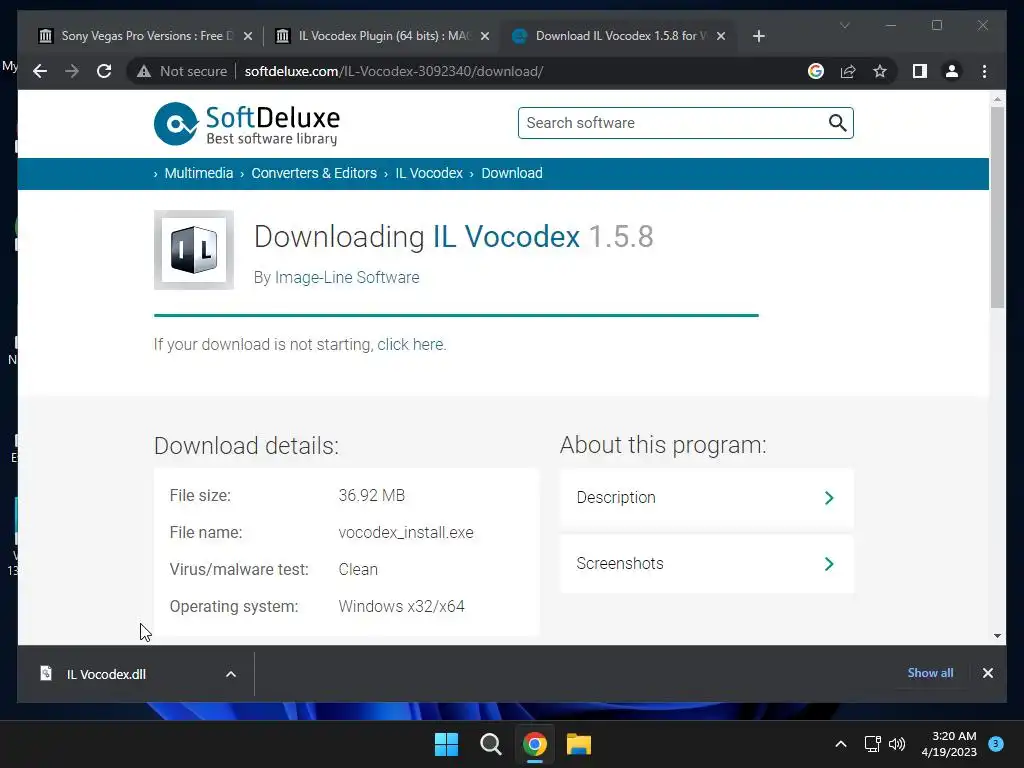1024x768 pixels.
Task: Go back to the previous page
Action: pyautogui.click(x=40, y=71)
